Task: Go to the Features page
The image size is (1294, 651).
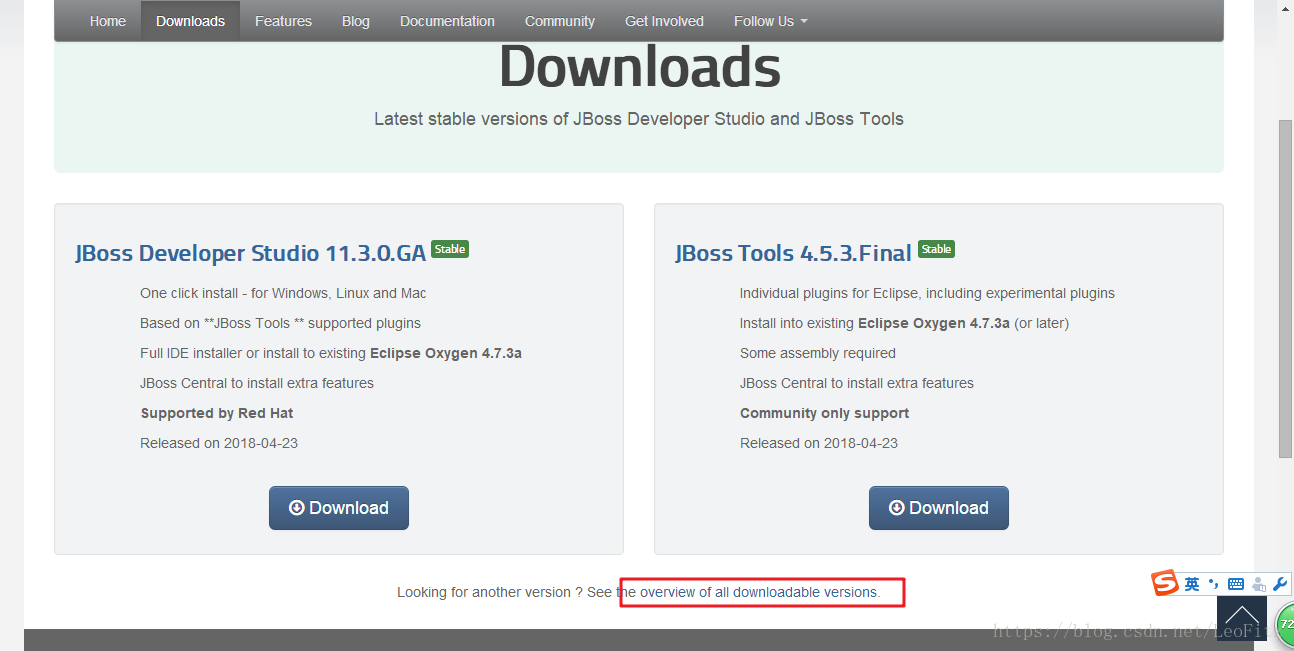Action: tap(283, 21)
